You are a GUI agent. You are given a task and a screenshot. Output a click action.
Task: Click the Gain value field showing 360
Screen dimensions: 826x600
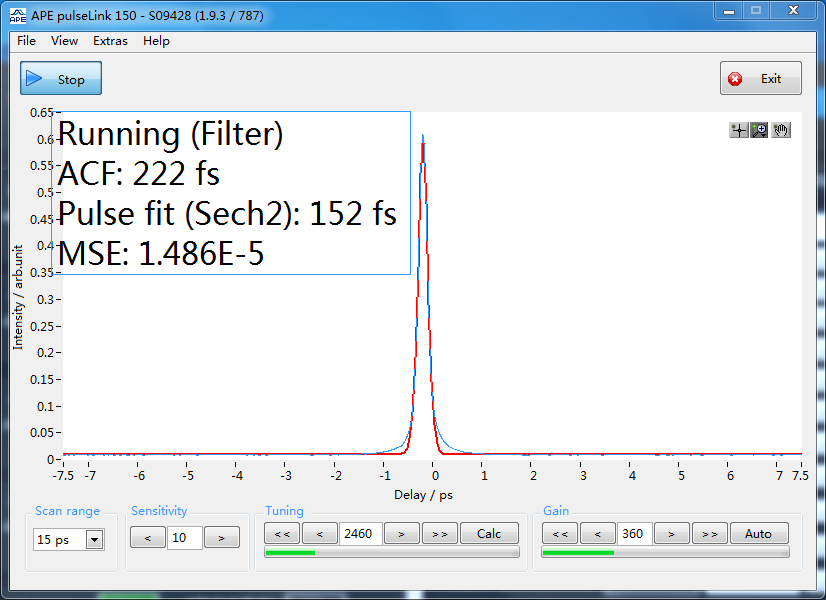point(635,534)
